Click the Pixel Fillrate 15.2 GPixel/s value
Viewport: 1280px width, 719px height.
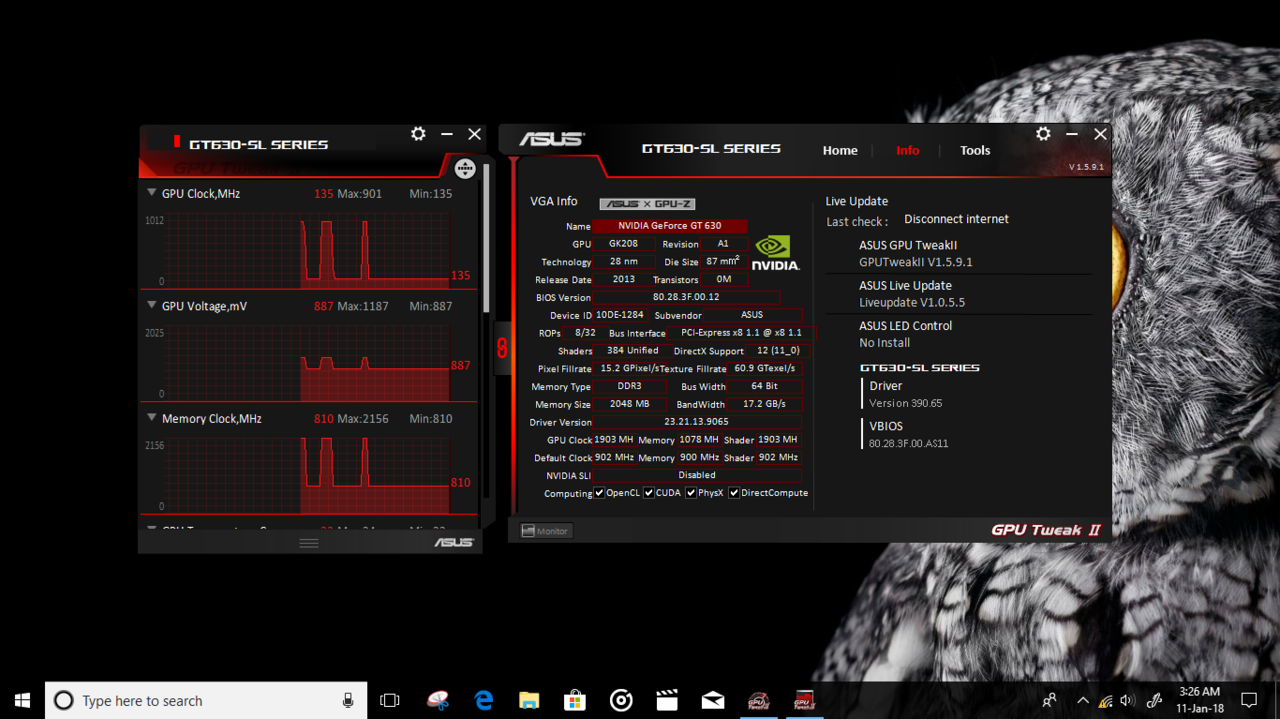[x=629, y=368]
